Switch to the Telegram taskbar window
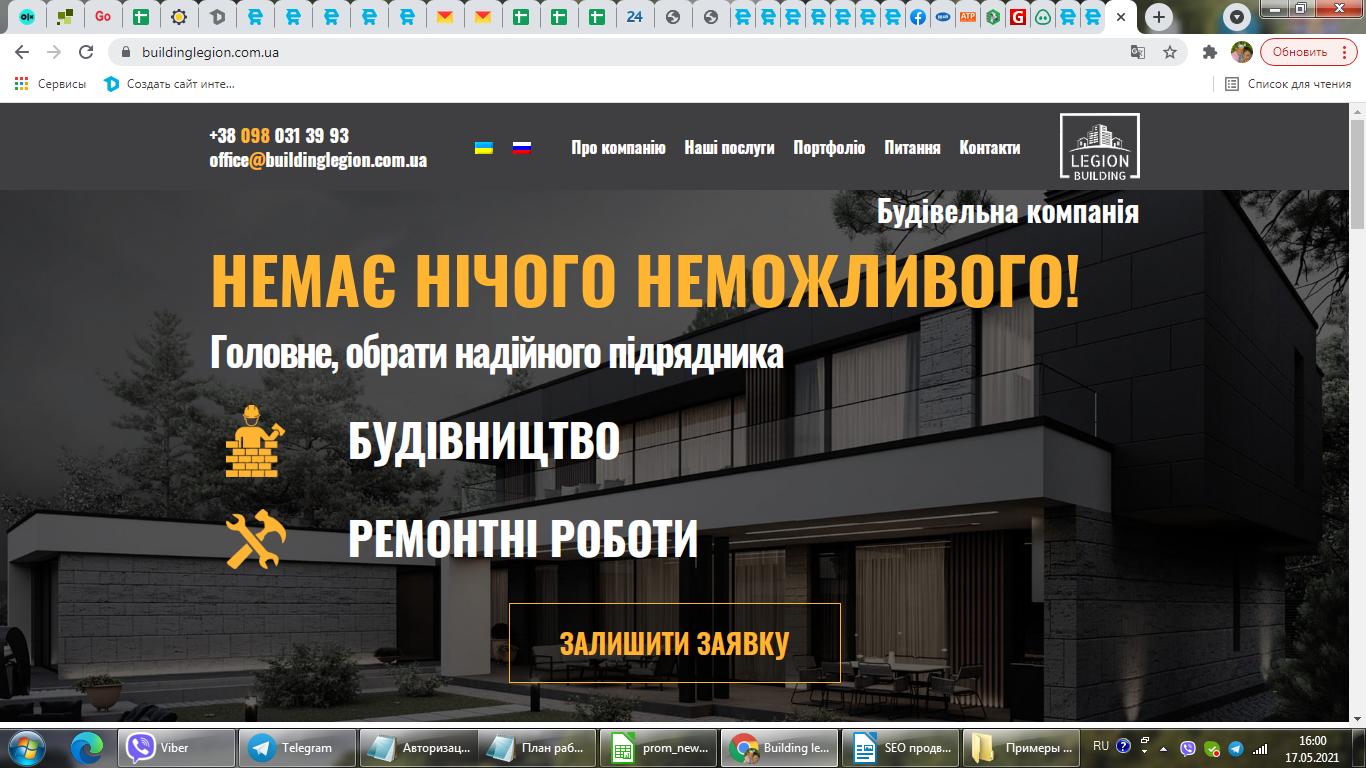 point(298,748)
